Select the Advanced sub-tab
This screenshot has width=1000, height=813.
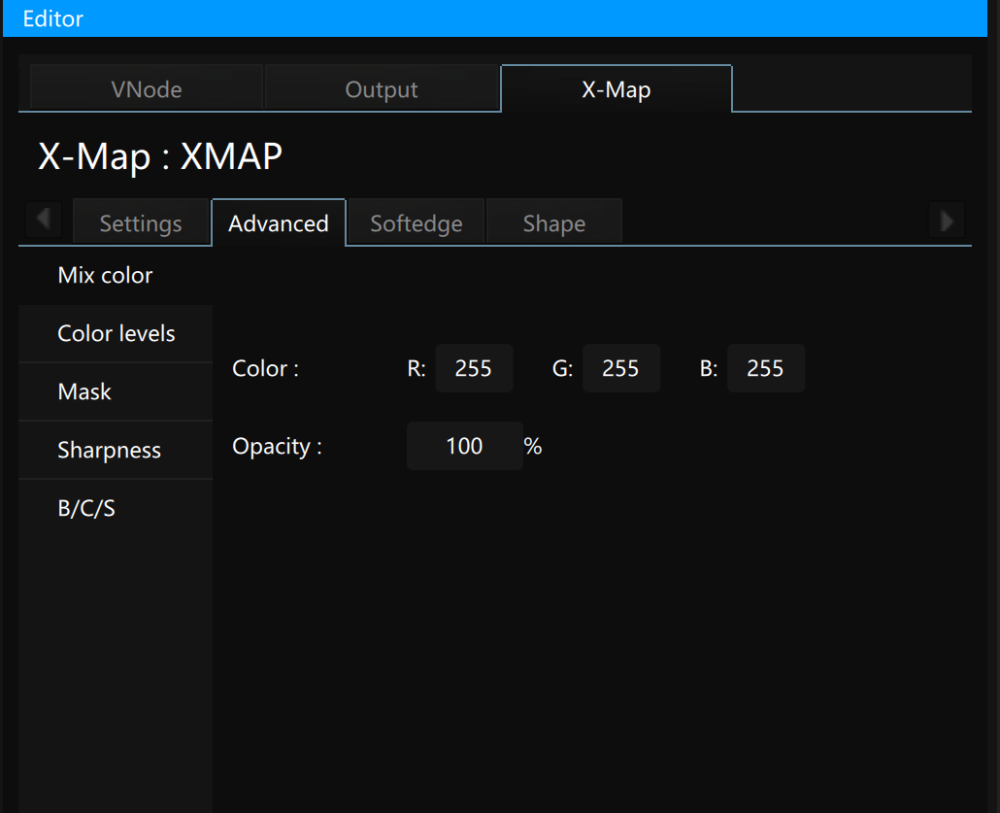click(x=279, y=223)
